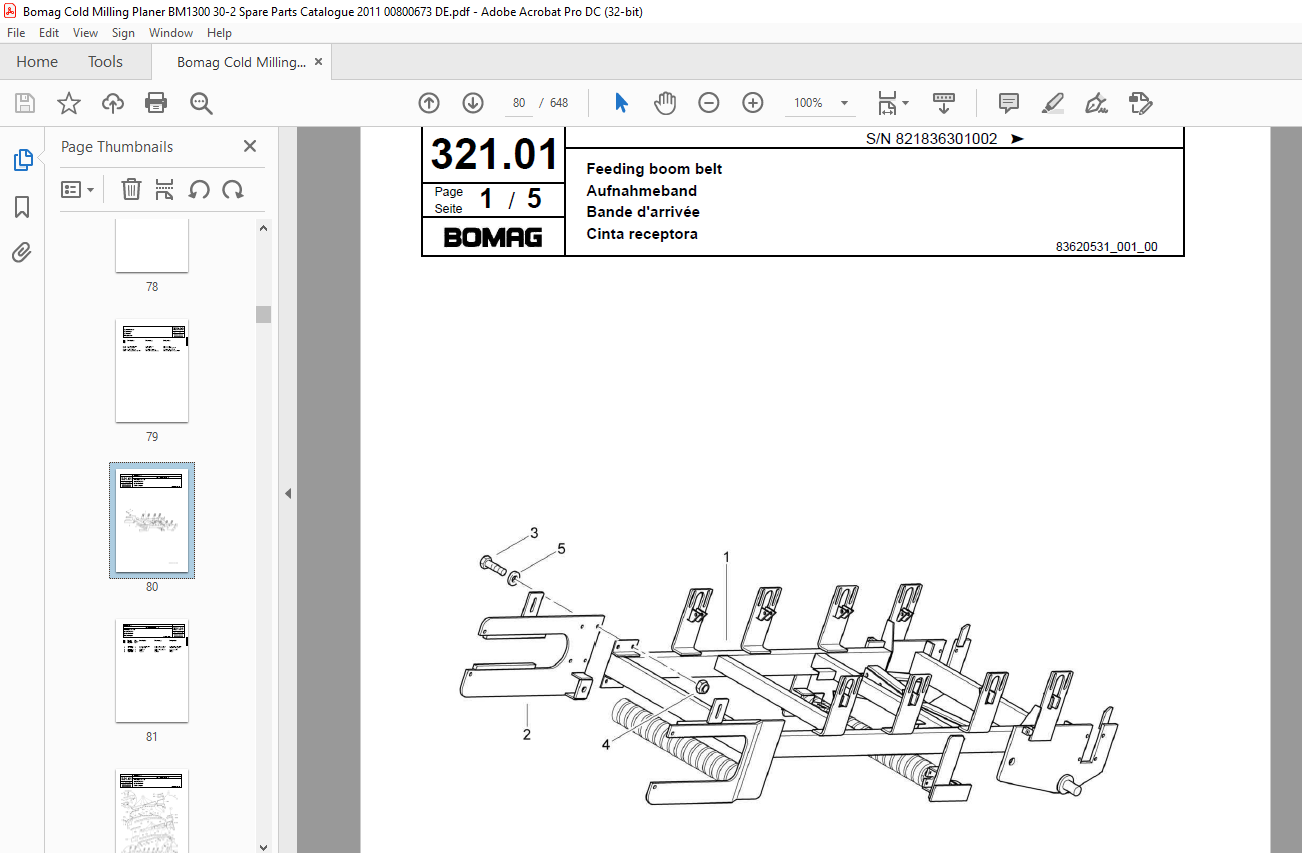
Task: Select the page 81 thumbnail
Action: pos(152,671)
